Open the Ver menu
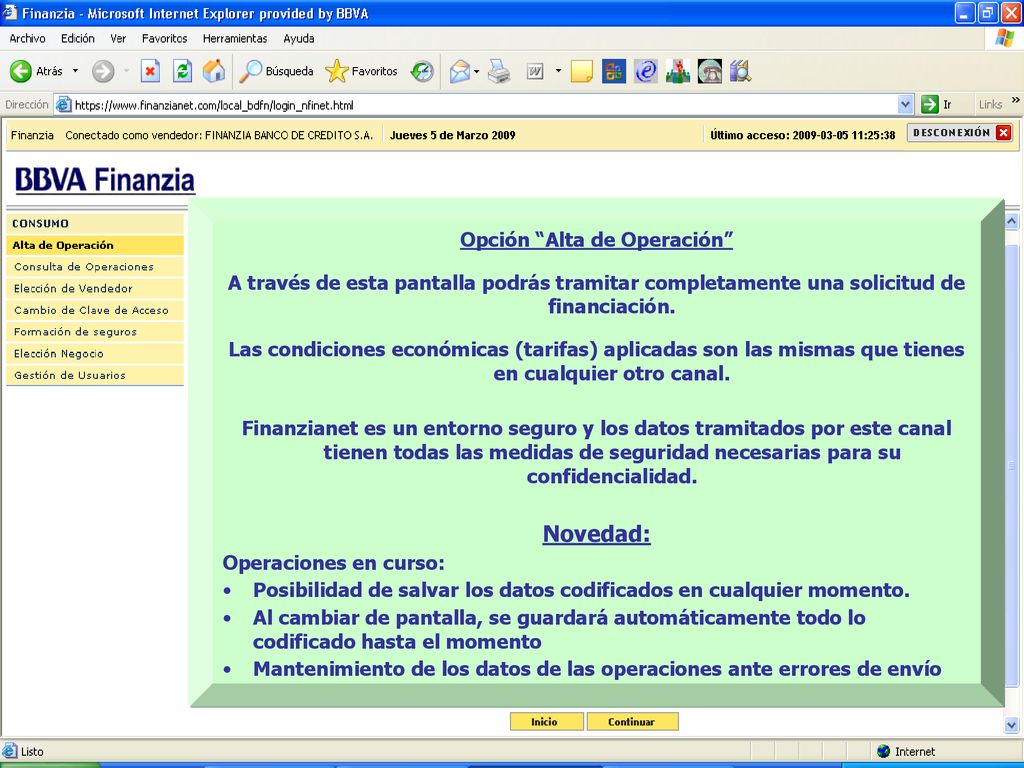Image resolution: width=1024 pixels, height=768 pixels. (118, 39)
